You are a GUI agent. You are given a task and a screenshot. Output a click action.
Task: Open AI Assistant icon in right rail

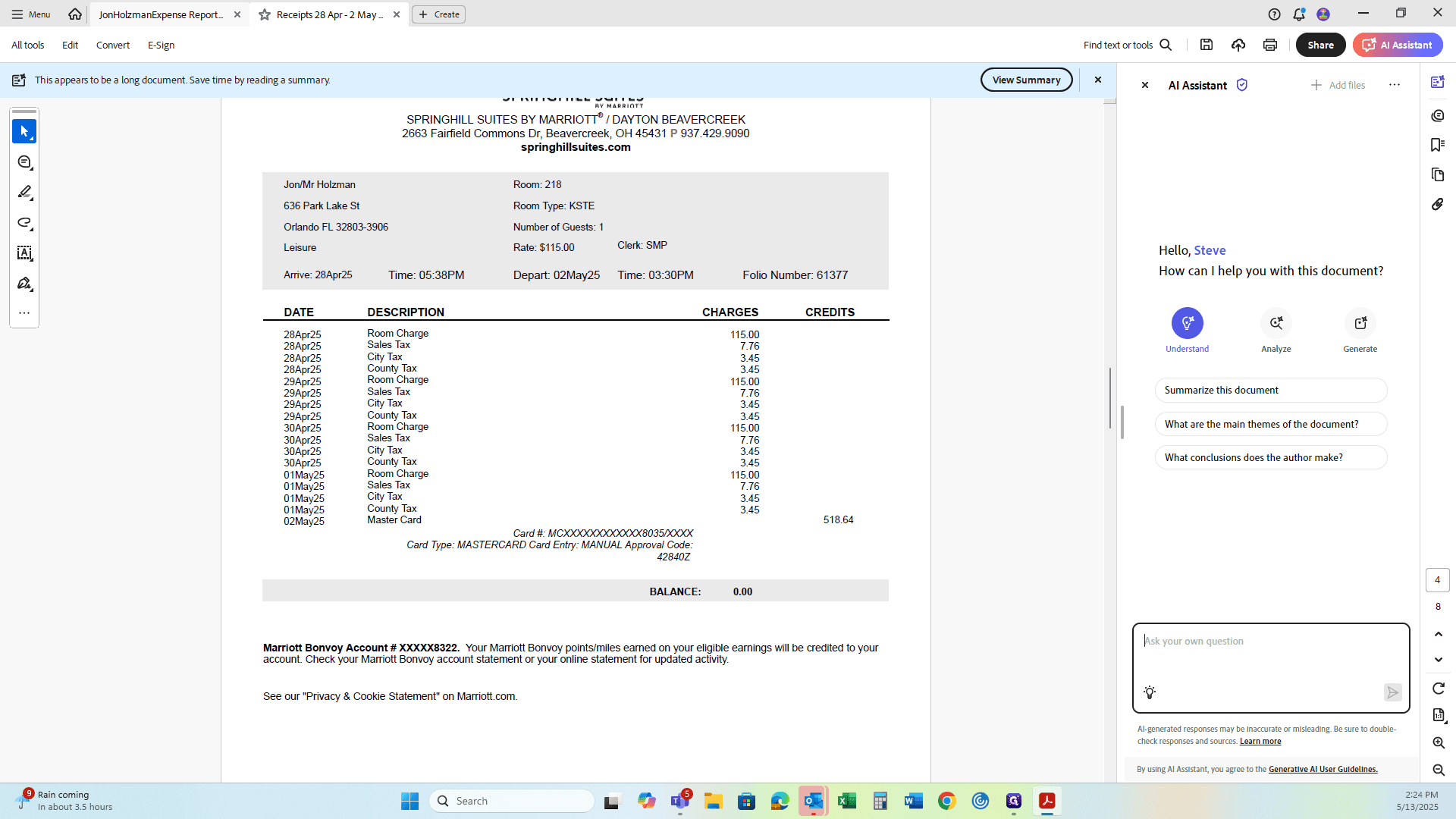pyautogui.click(x=1438, y=82)
